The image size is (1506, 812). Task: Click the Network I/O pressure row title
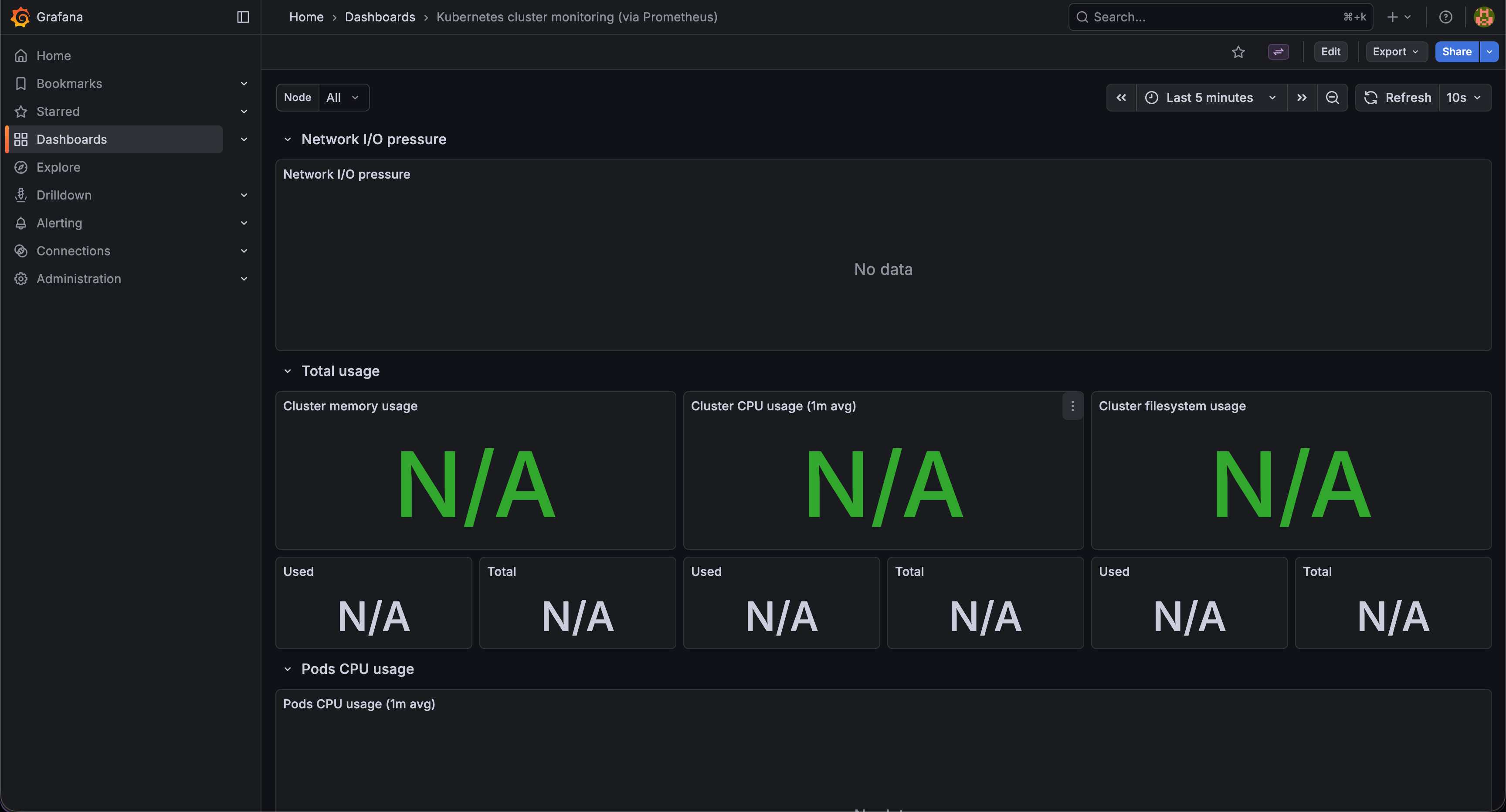[373, 139]
